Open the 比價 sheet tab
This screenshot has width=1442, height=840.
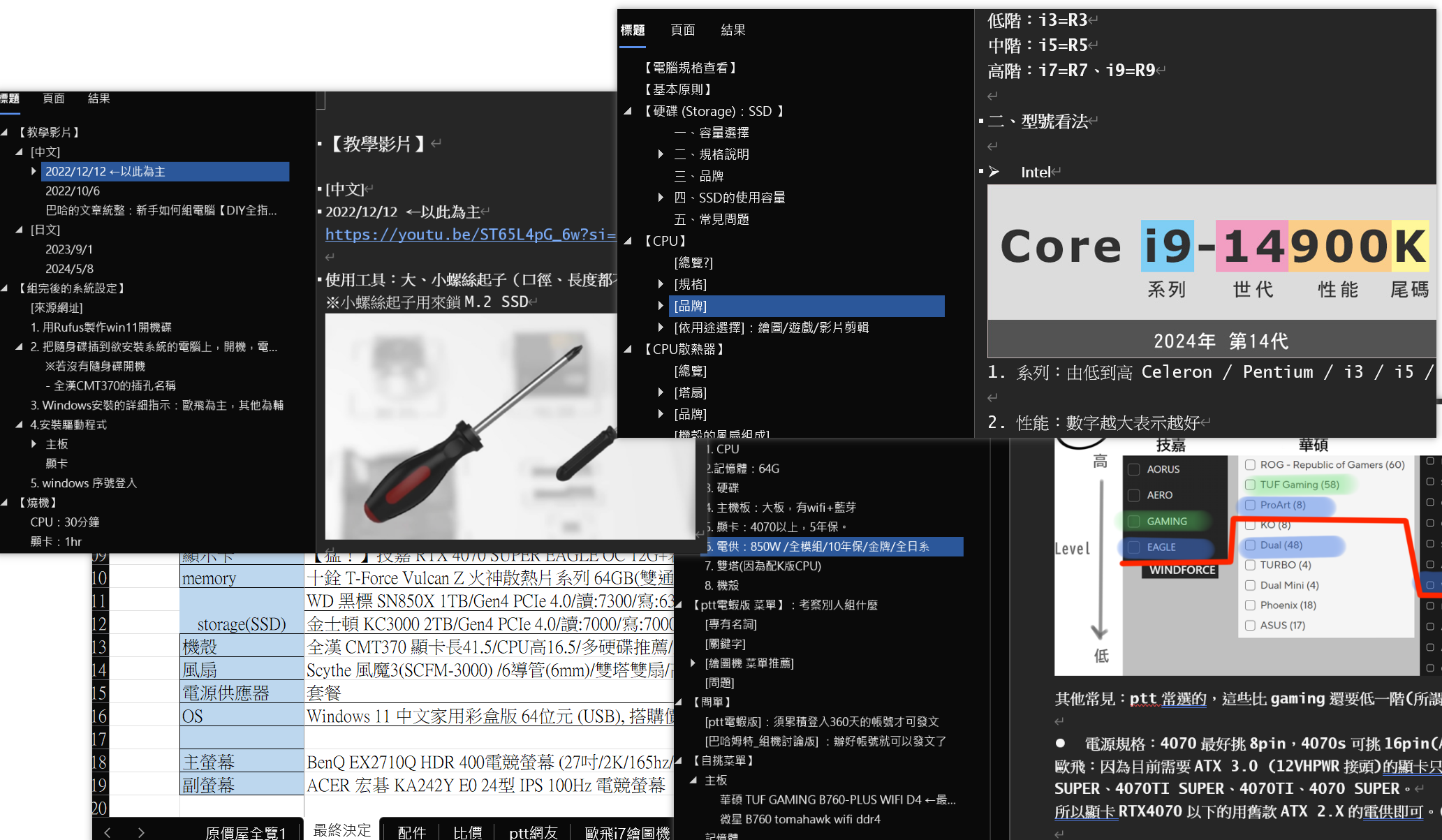(468, 832)
